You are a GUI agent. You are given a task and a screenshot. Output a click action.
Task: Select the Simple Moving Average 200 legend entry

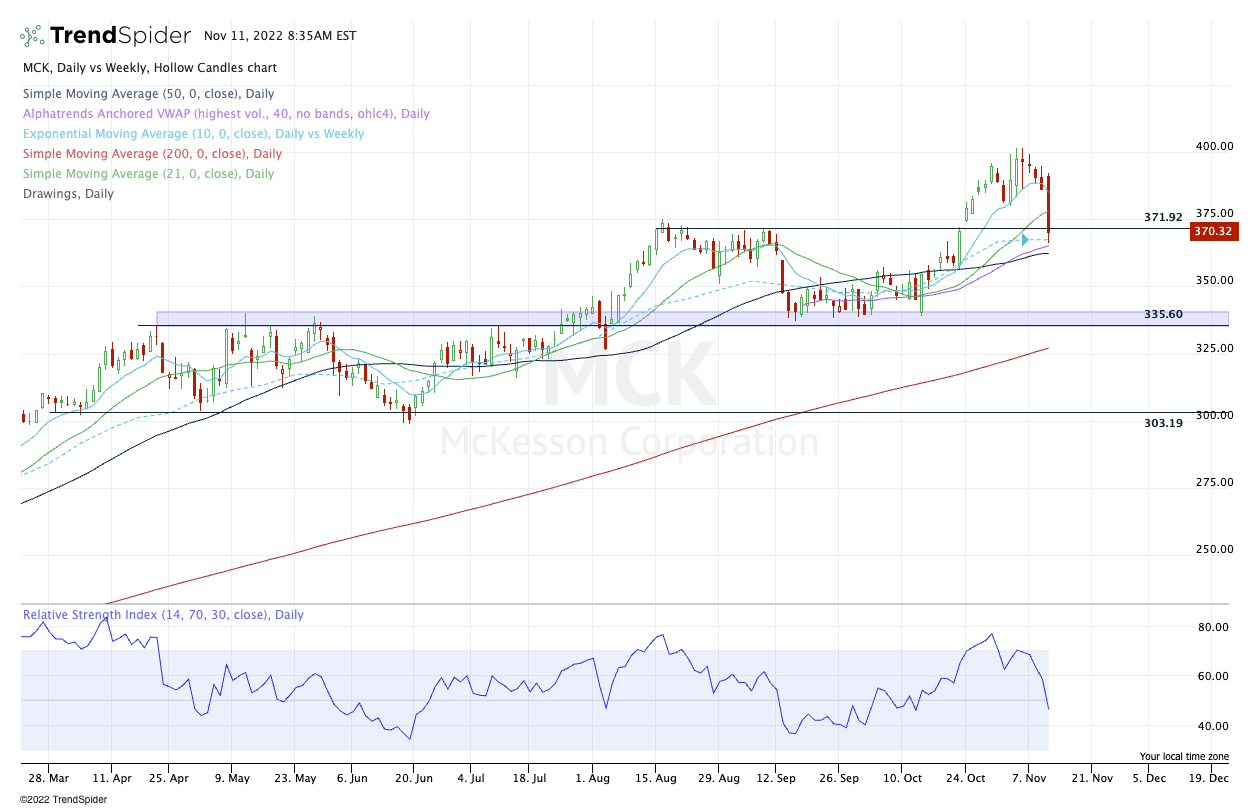click(x=152, y=154)
